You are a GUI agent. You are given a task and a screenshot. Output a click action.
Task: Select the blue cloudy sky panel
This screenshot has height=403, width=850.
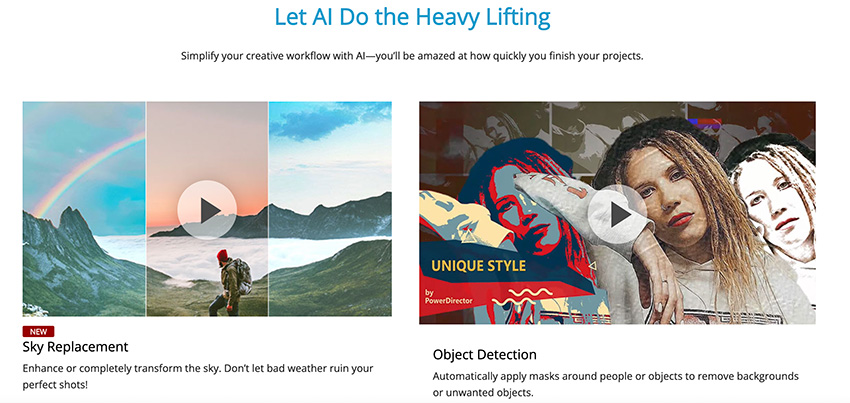tap(330, 209)
